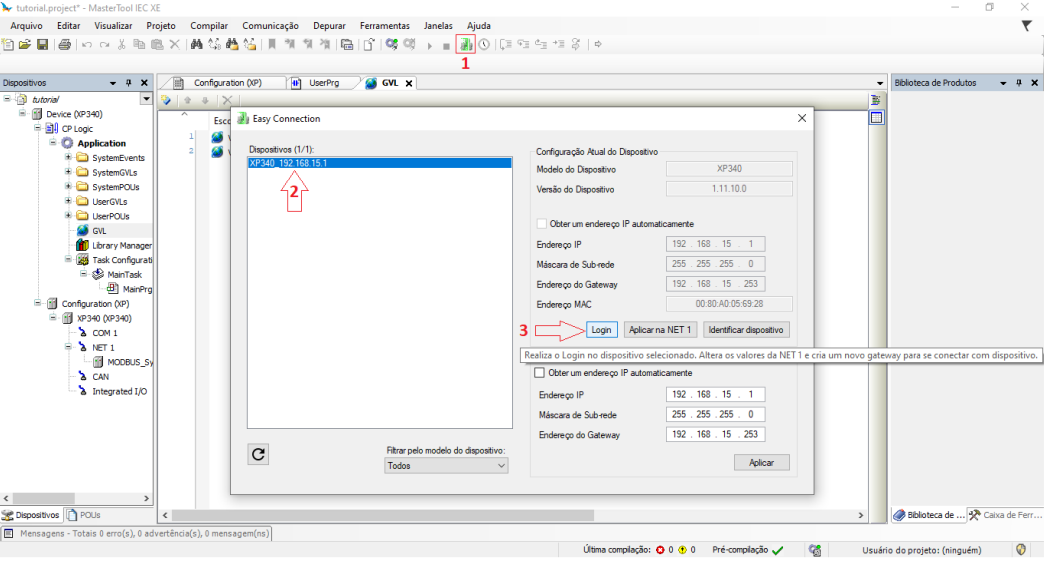Click the Save project toolbar icon
1046x585 pixels.
[x=42, y=44]
